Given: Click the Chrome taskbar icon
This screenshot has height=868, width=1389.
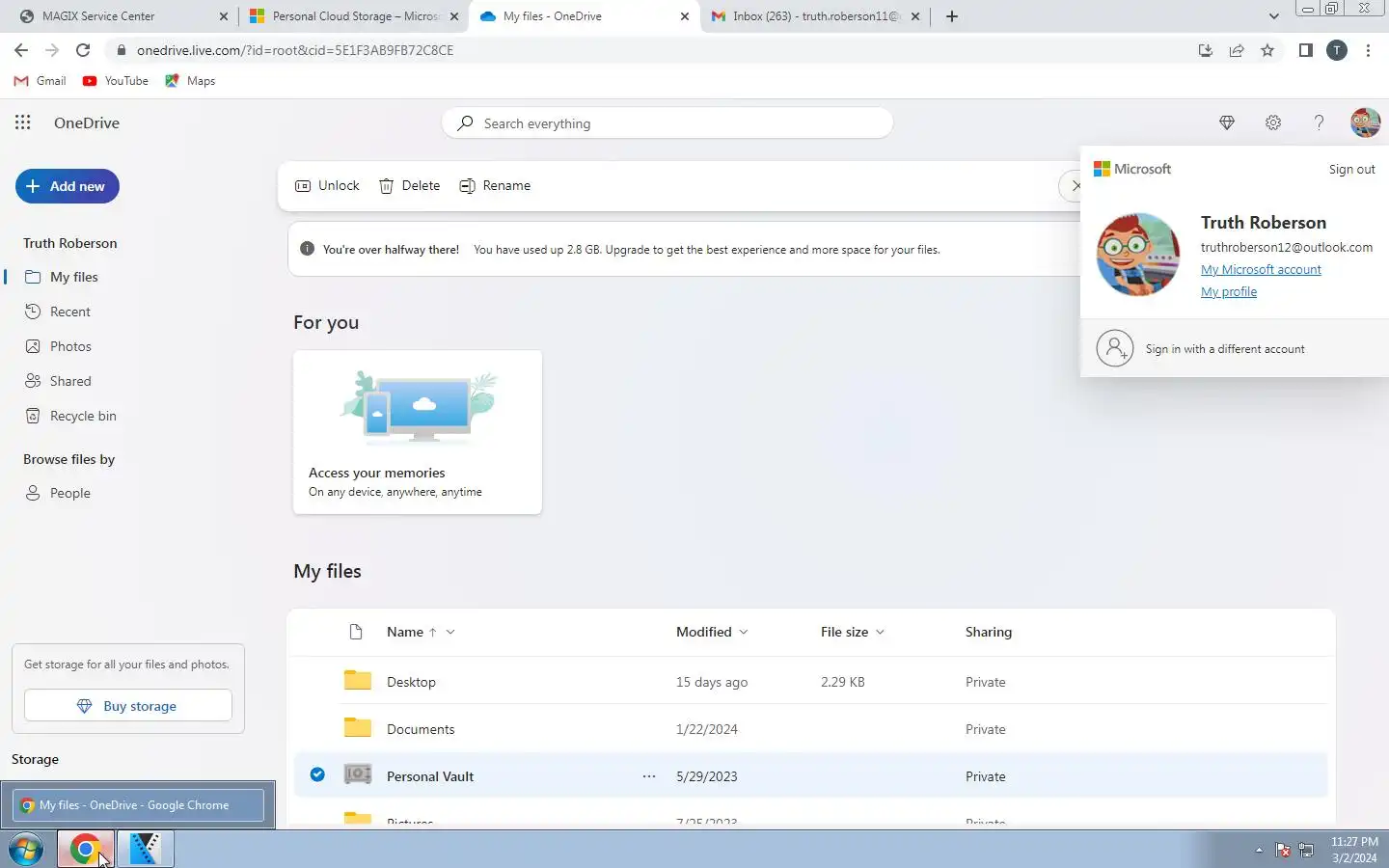Looking at the screenshot, I should coord(85,850).
